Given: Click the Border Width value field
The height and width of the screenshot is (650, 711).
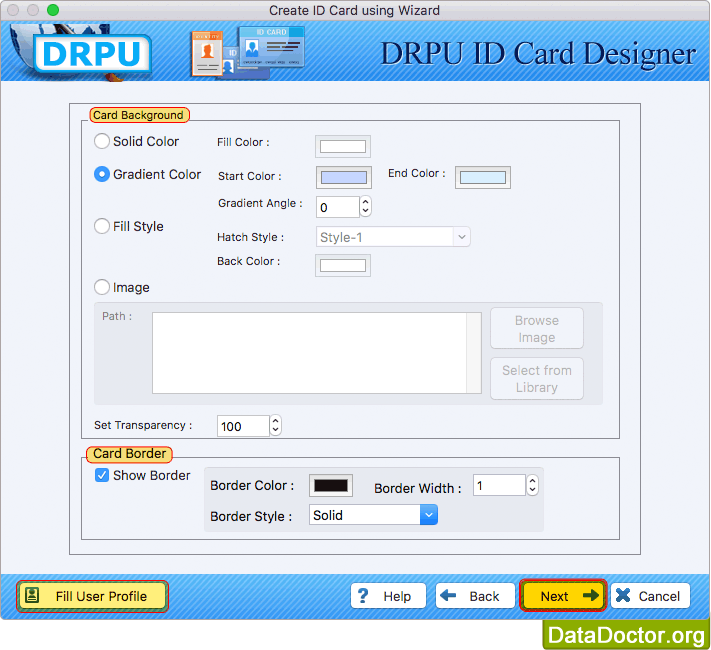Looking at the screenshot, I should [x=499, y=485].
